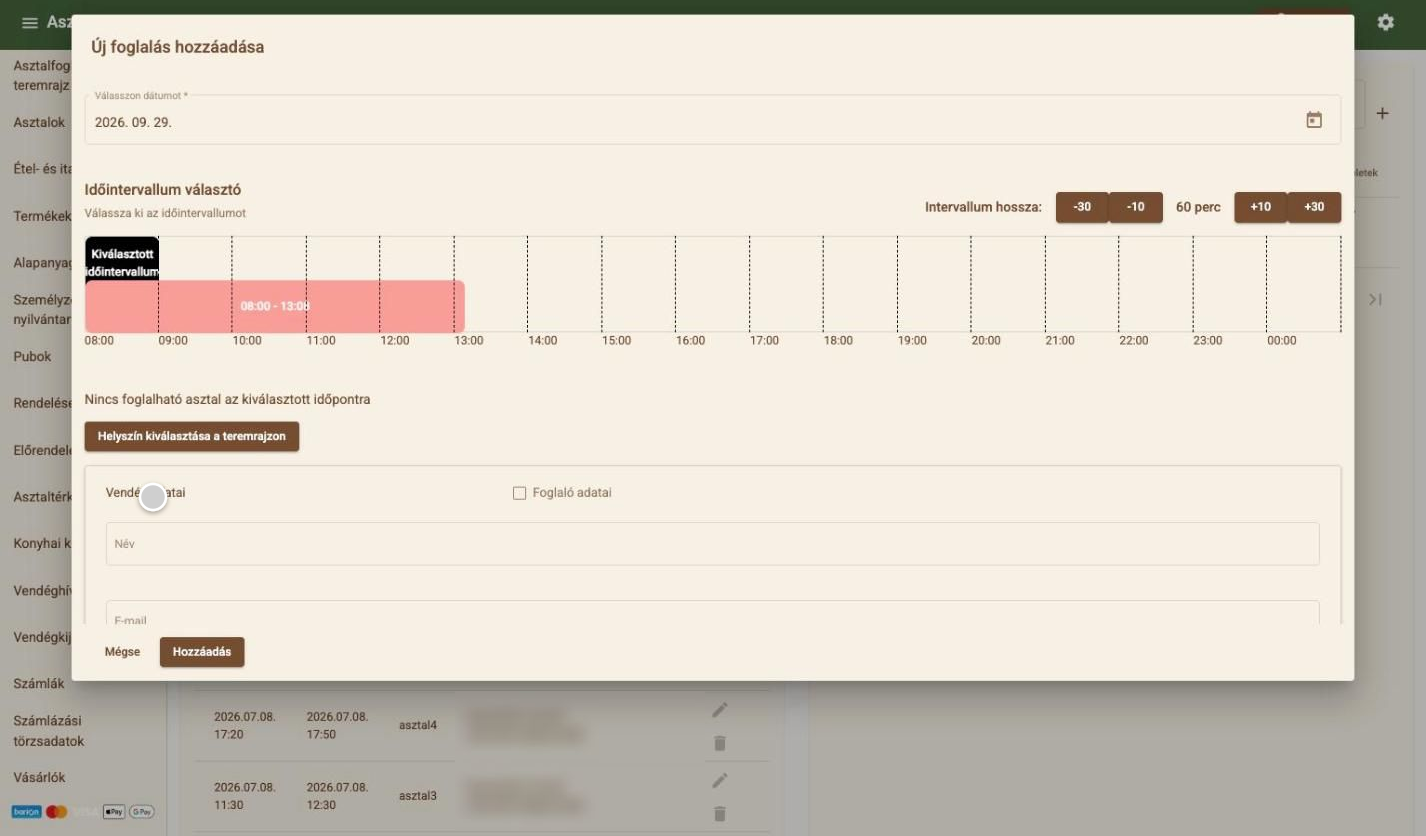Click the asztal4 table cell
1426x836 pixels.
[418, 725]
